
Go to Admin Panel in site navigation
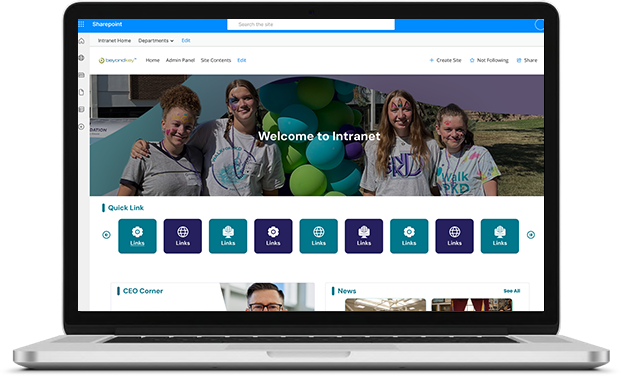coord(180,60)
